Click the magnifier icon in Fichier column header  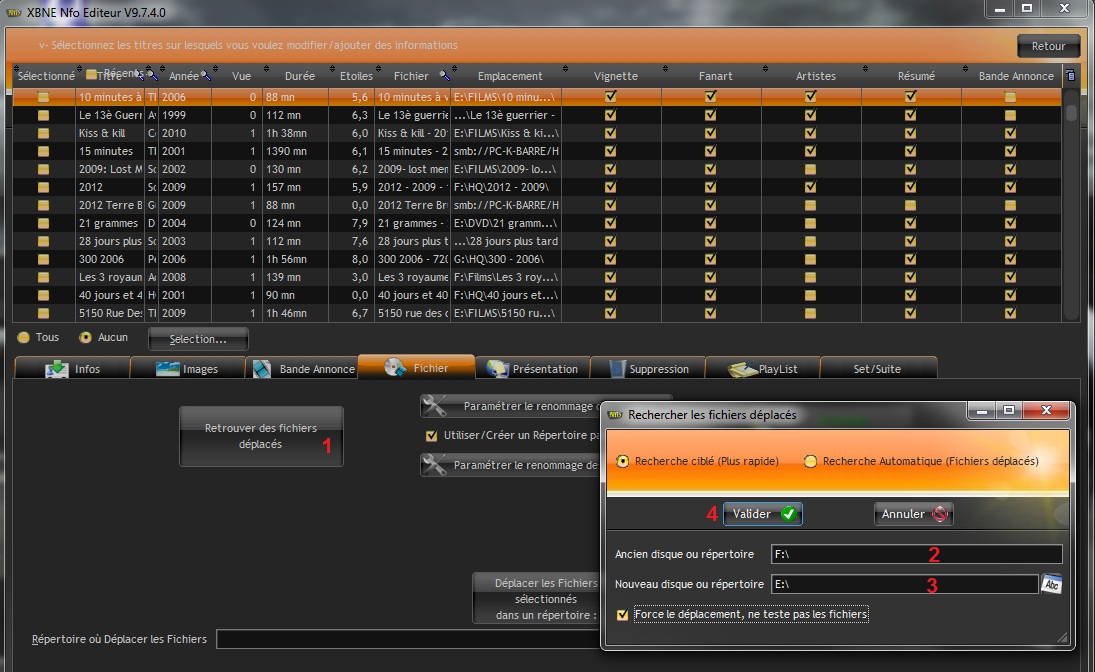(x=445, y=76)
